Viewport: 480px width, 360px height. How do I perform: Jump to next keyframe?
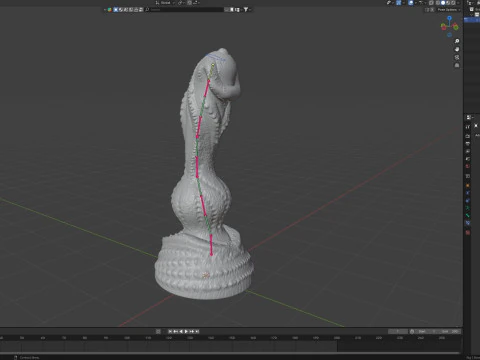(192, 331)
